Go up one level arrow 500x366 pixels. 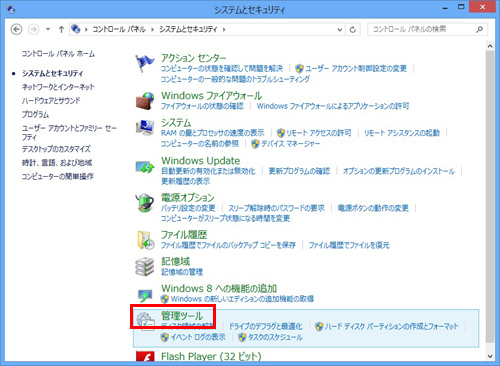(x=61, y=29)
